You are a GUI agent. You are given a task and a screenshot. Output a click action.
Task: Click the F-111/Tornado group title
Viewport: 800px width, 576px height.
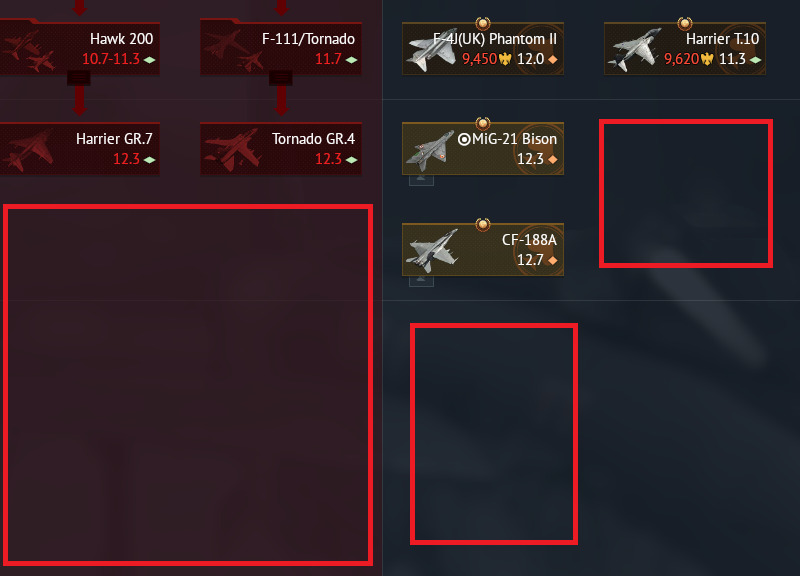coord(308,39)
